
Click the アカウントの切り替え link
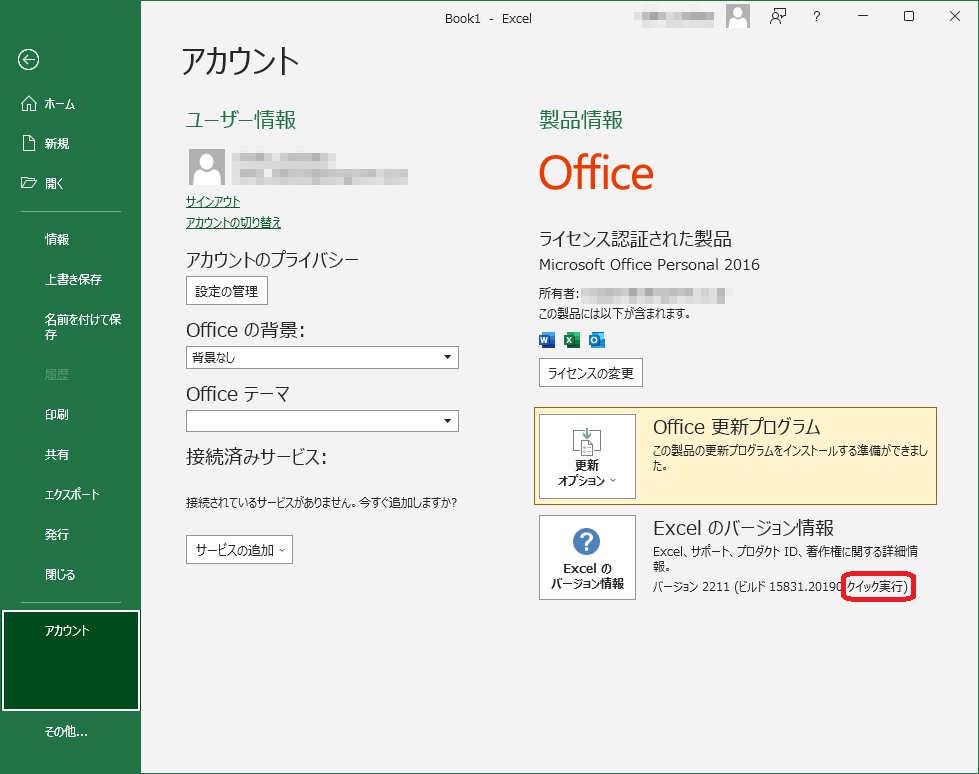click(x=233, y=223)
